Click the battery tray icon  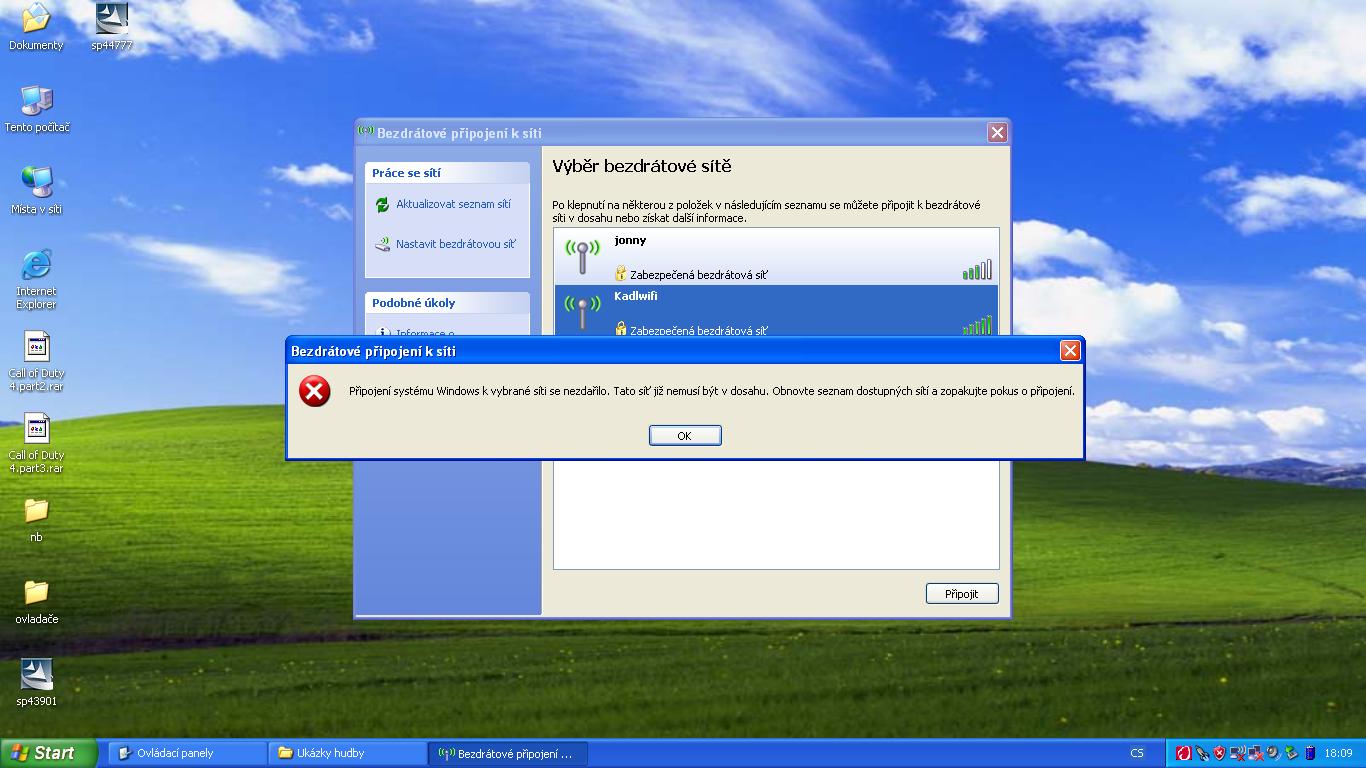(x=1309, y=753)
